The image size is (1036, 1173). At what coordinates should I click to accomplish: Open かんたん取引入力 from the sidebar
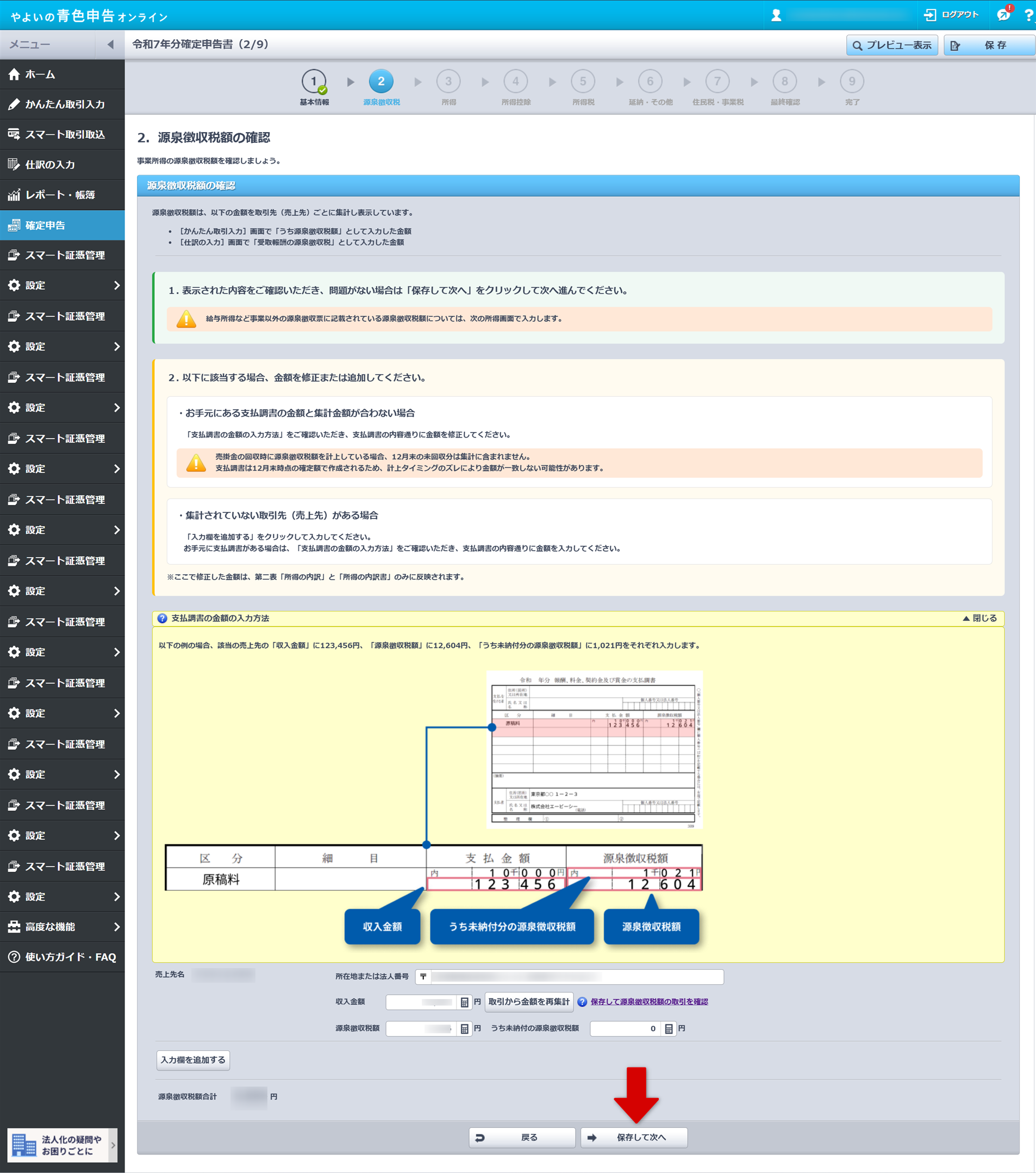tap(62, 104)
